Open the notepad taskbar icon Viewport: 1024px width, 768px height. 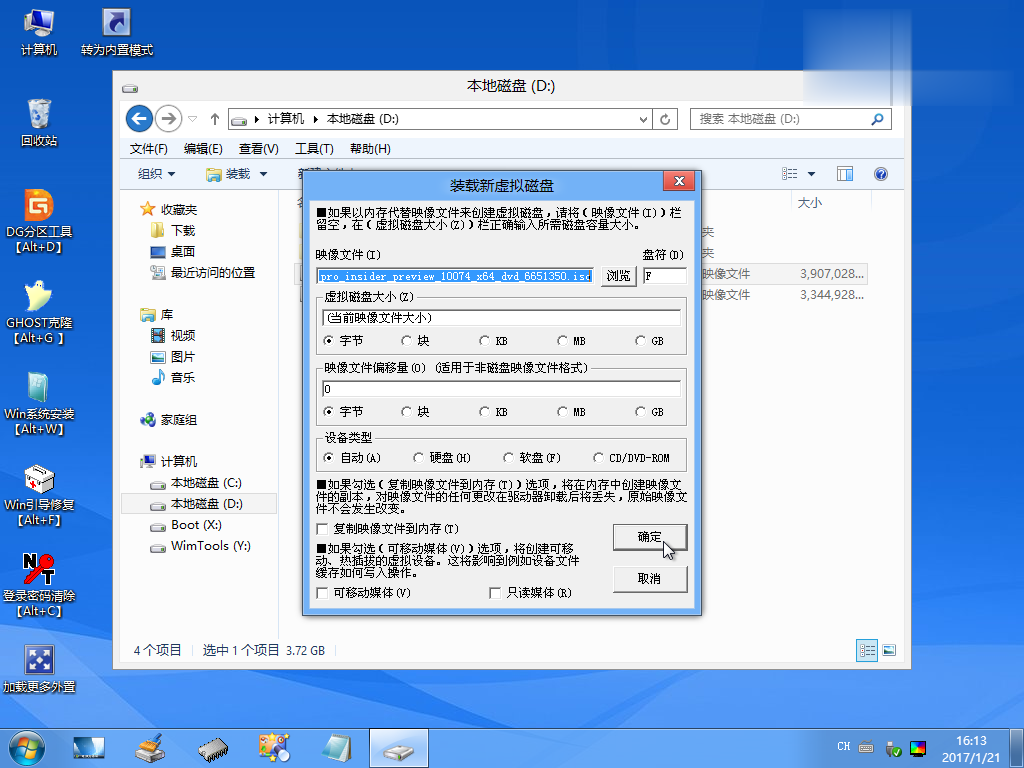[x=337, y=748]
